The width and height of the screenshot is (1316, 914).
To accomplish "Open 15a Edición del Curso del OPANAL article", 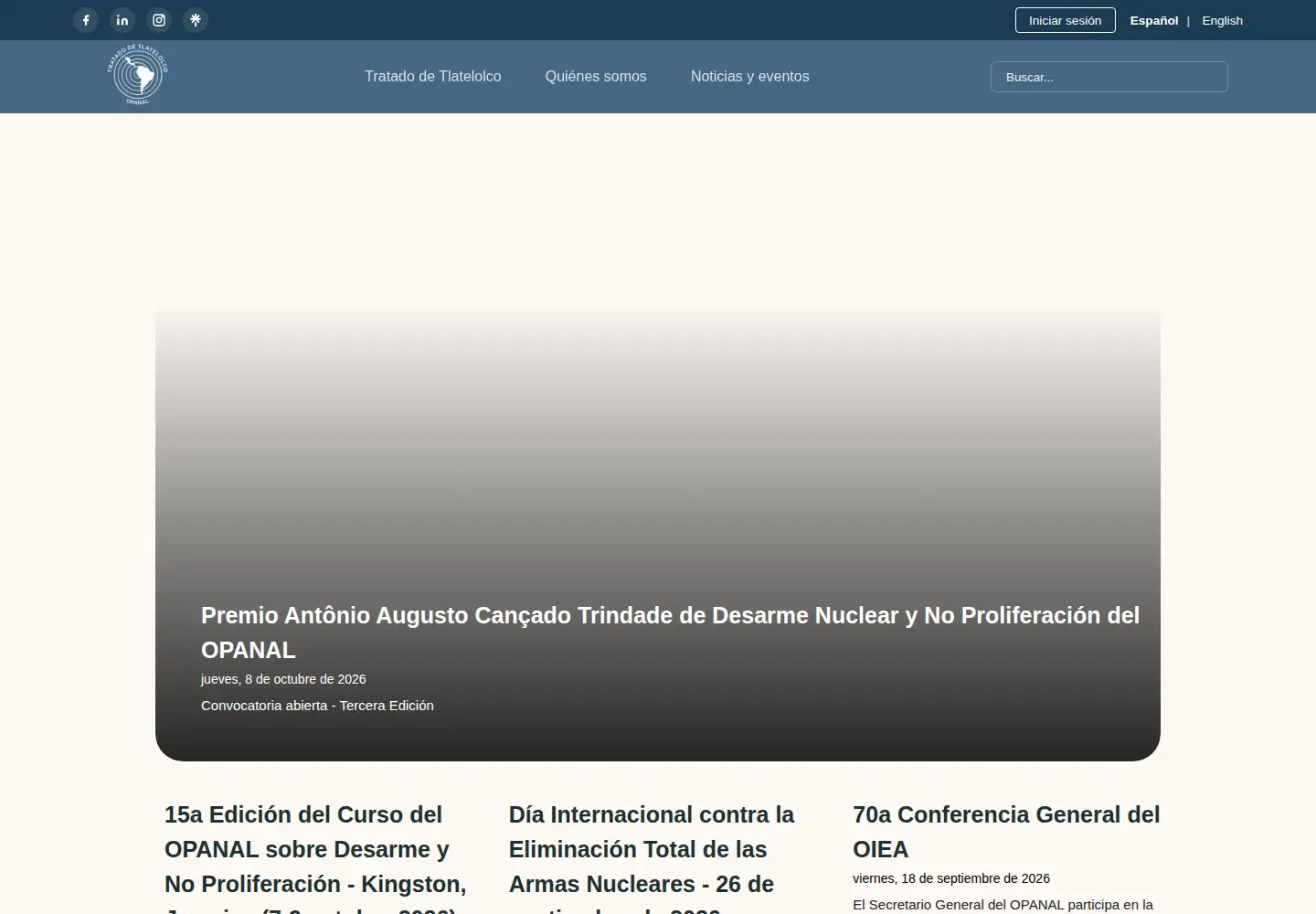I will coord(316,857).
